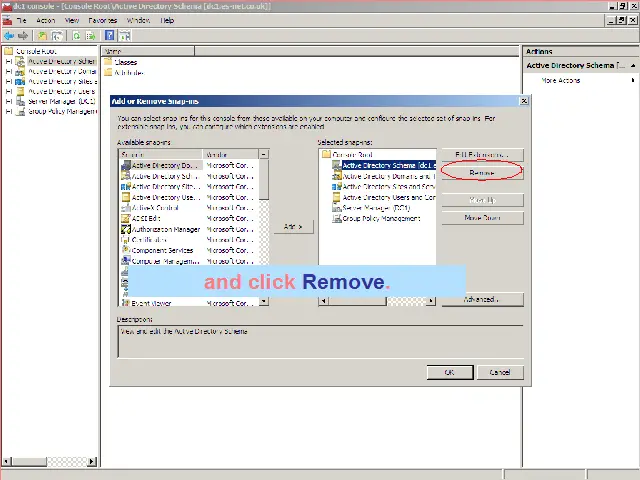Click the Advanced button
Image resolution: width=640 pixels, height=480 pixels.
(482, 299)
